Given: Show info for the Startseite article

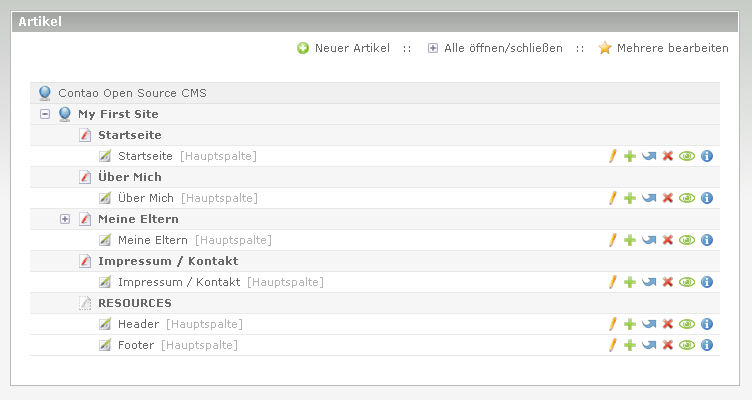Looking at the screenshot, I should click(706, 156).
